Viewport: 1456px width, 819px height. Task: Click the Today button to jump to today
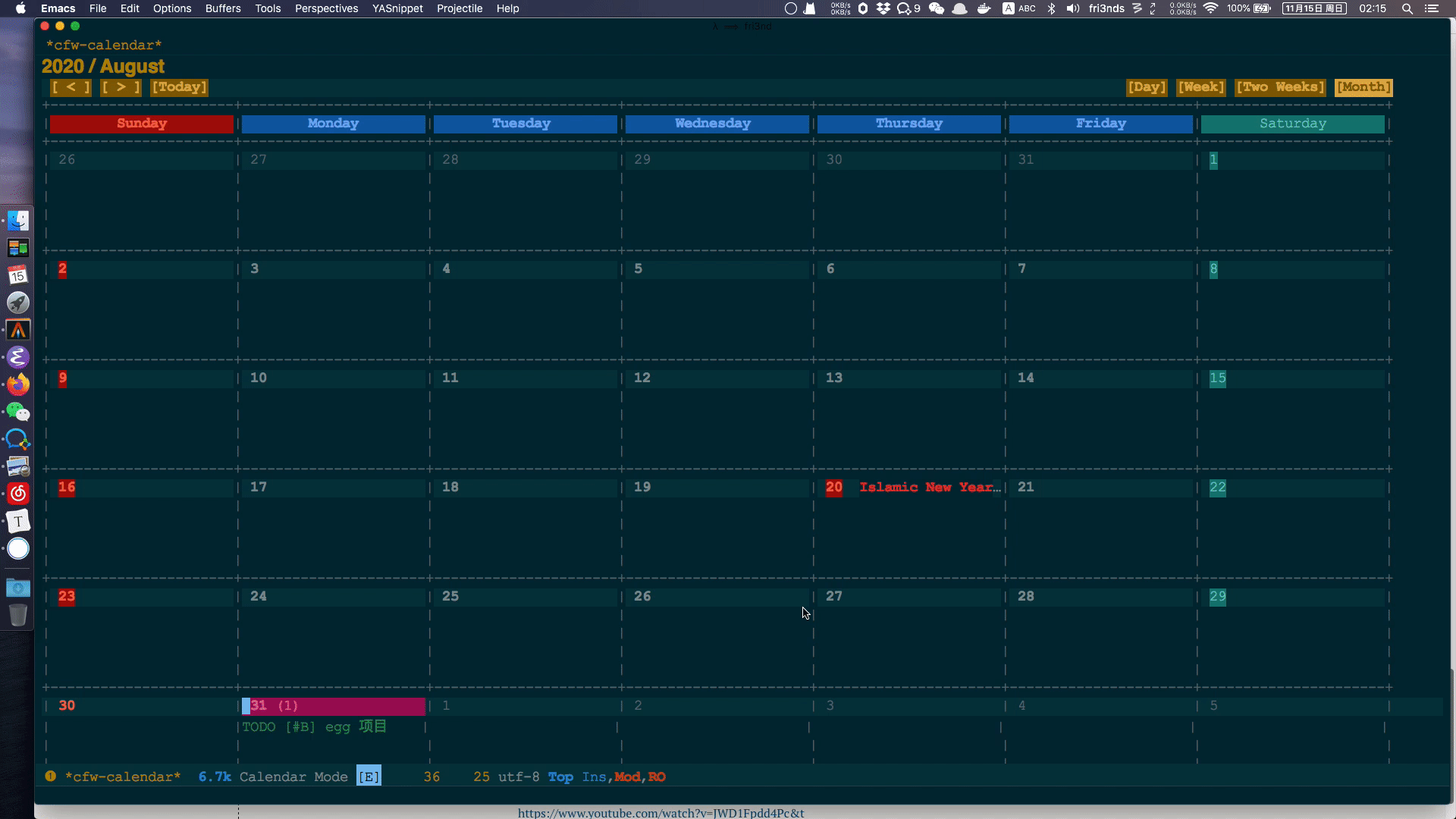[x=179, y=87]
